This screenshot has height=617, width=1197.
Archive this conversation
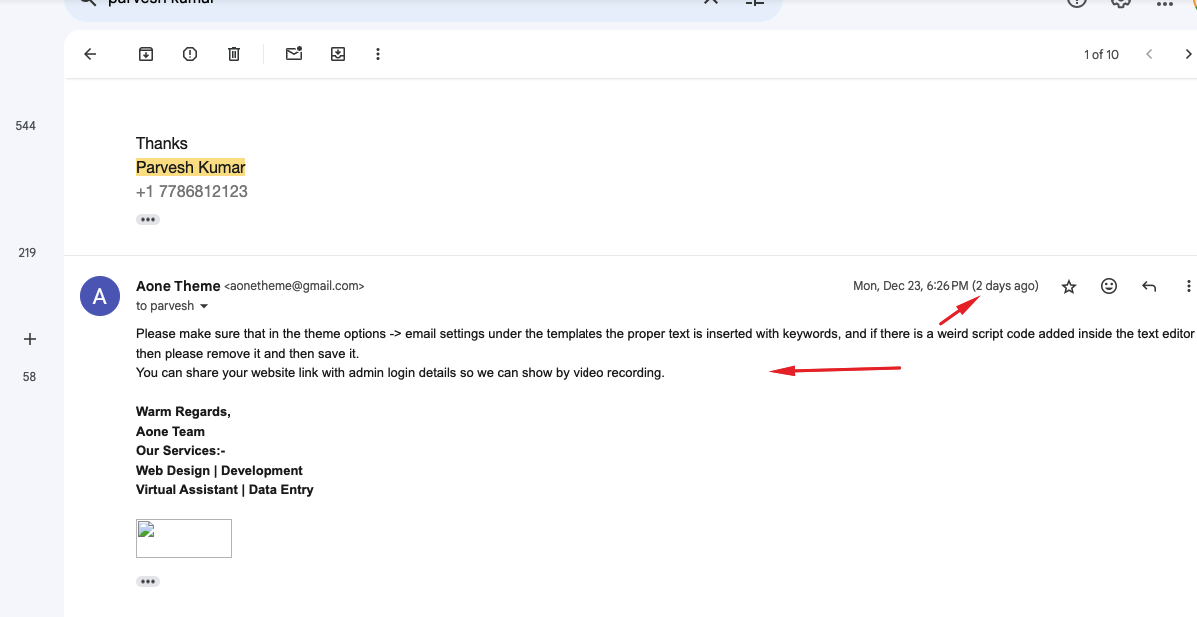pos(146,54)
